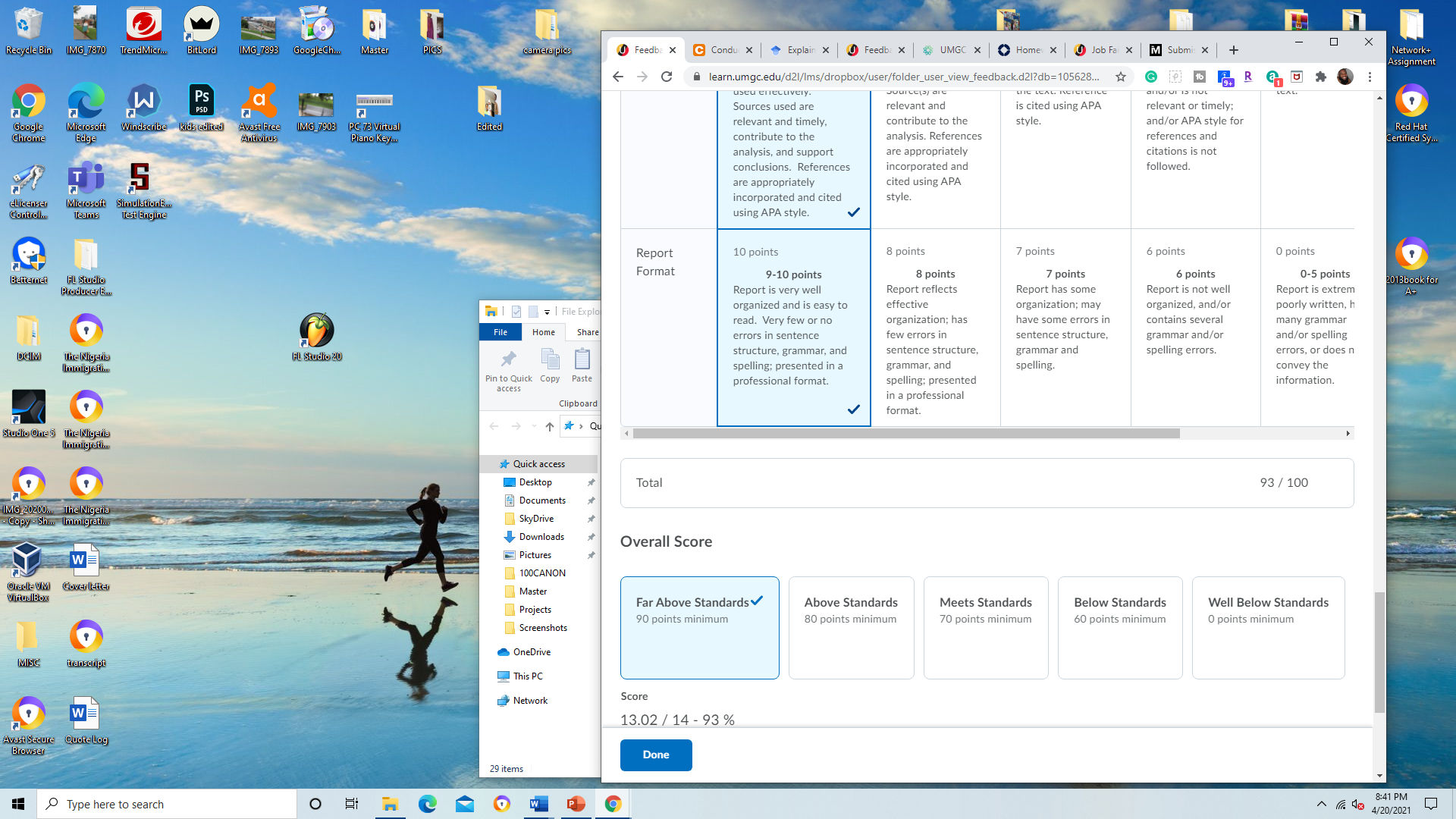Open the Windows Start menu
Image resolution: width=1456 pixels, height=819 pixels.
coord(18,804)
